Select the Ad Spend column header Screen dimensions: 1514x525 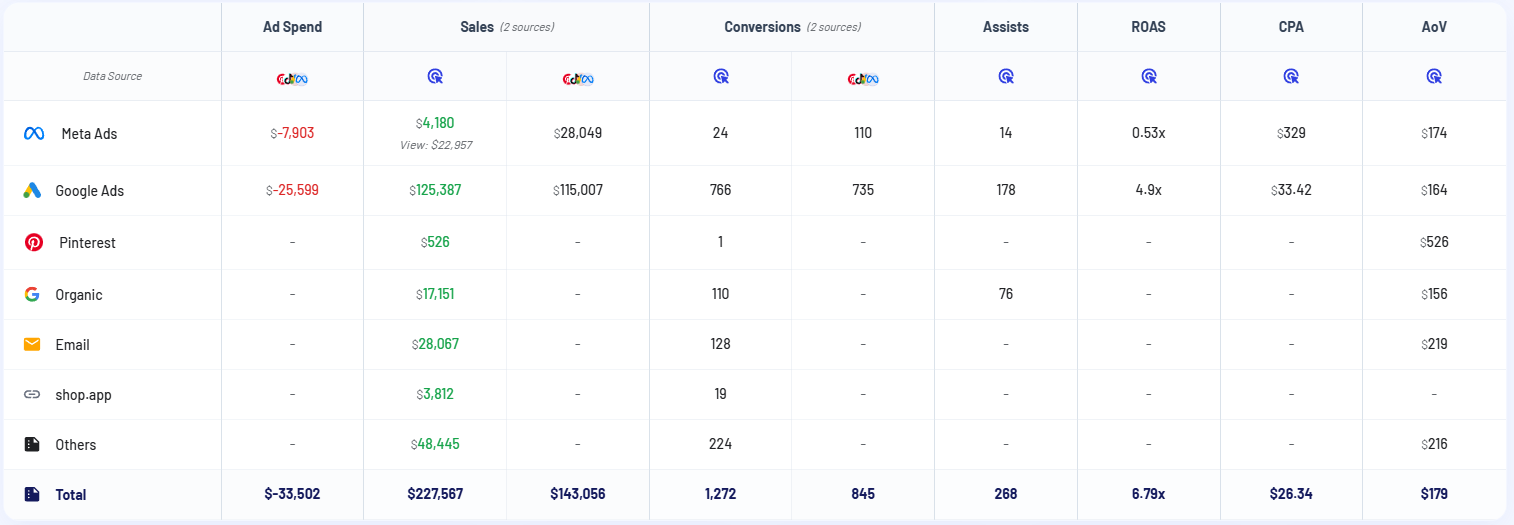292,27
